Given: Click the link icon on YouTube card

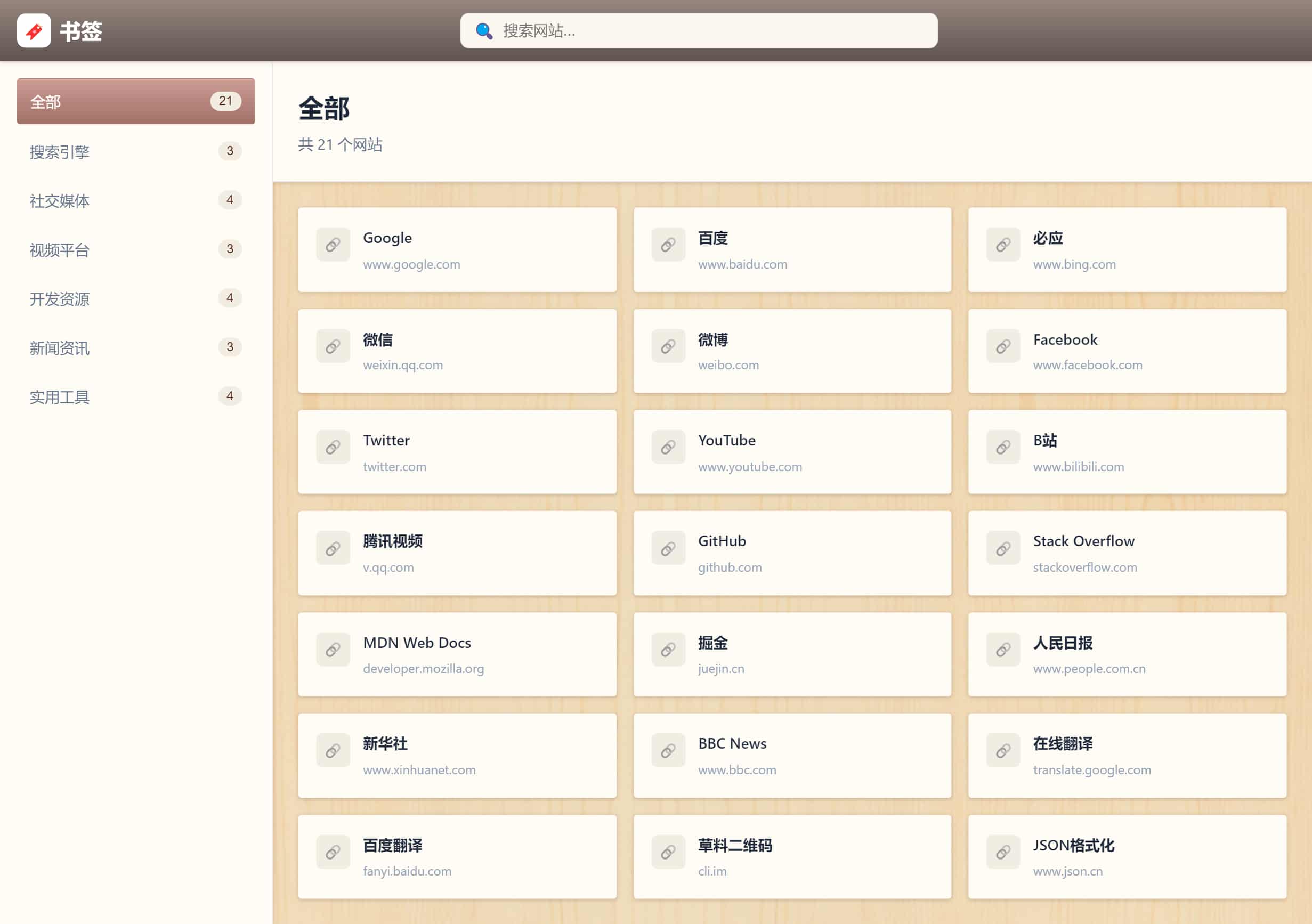Looking at the screenshot, I should click(668, 447).
